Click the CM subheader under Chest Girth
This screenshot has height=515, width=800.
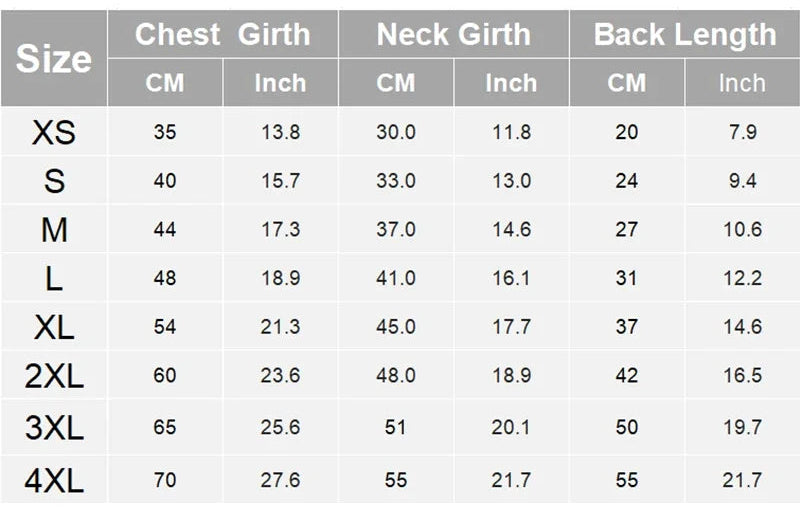point(165,83)
